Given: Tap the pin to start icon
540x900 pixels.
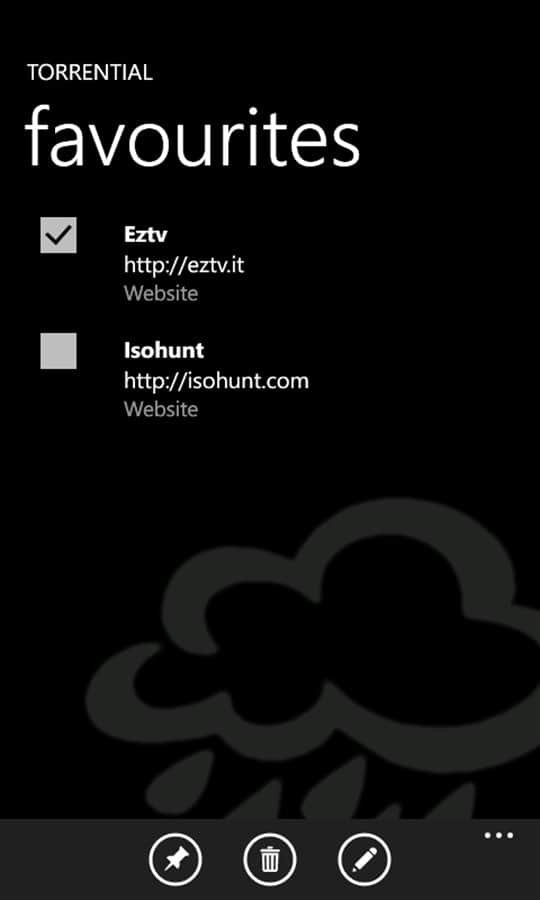Looking at the screenshot, I should [175, 860].
